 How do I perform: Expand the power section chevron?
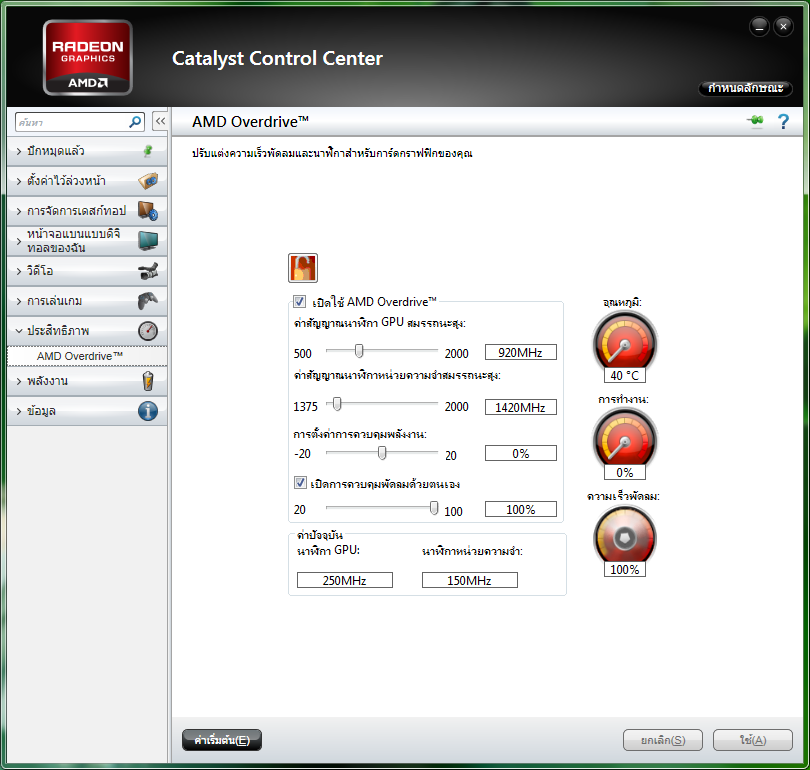(19, 381)
